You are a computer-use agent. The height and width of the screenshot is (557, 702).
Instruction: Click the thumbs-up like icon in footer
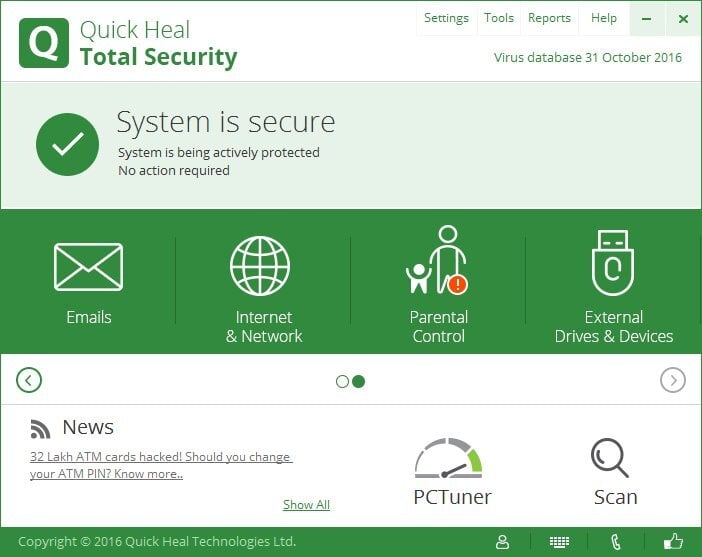click(673, 541)
